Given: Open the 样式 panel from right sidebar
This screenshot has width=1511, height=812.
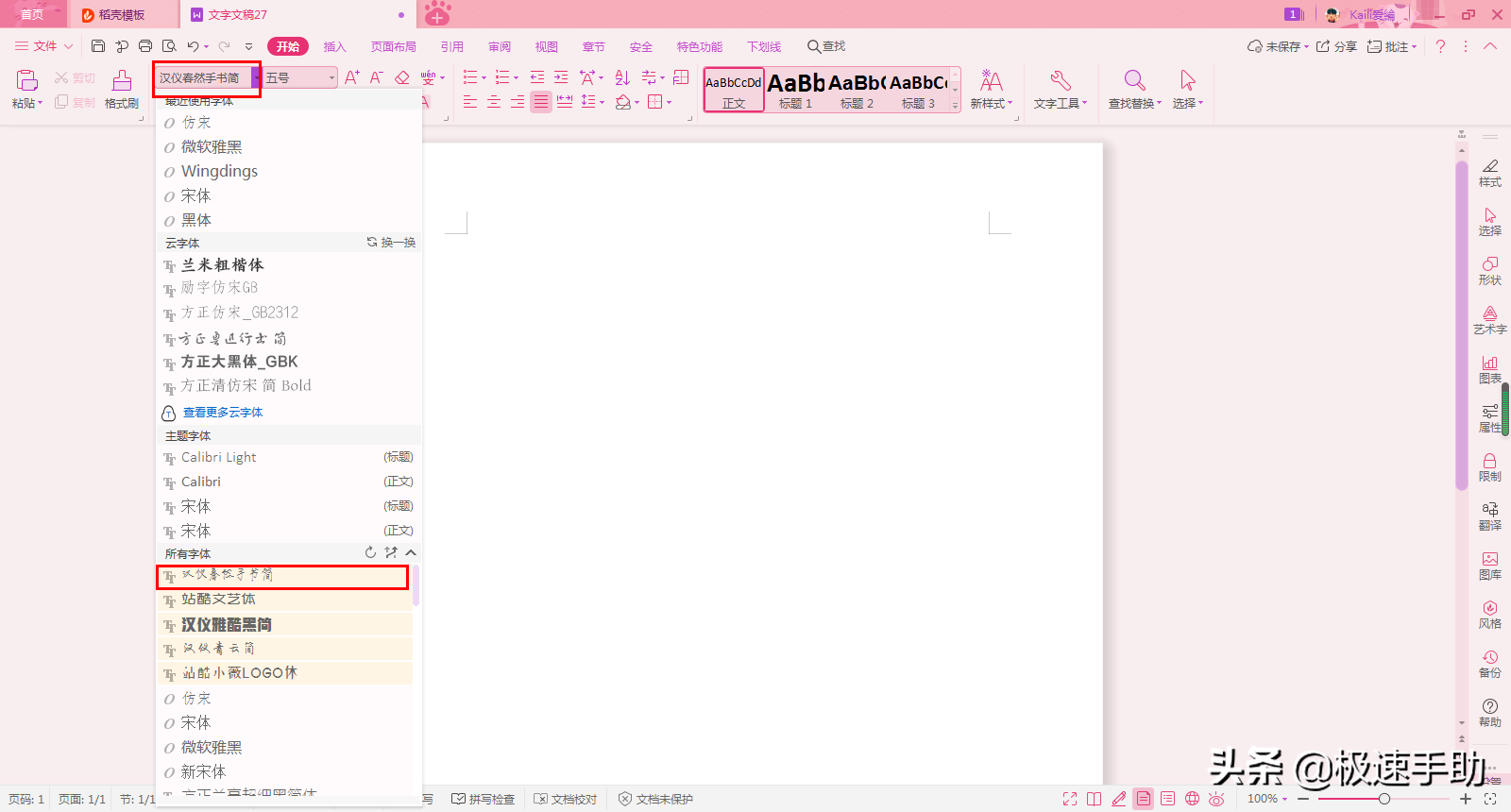Looking at the screenshot, I should [x=1490, y=173].
